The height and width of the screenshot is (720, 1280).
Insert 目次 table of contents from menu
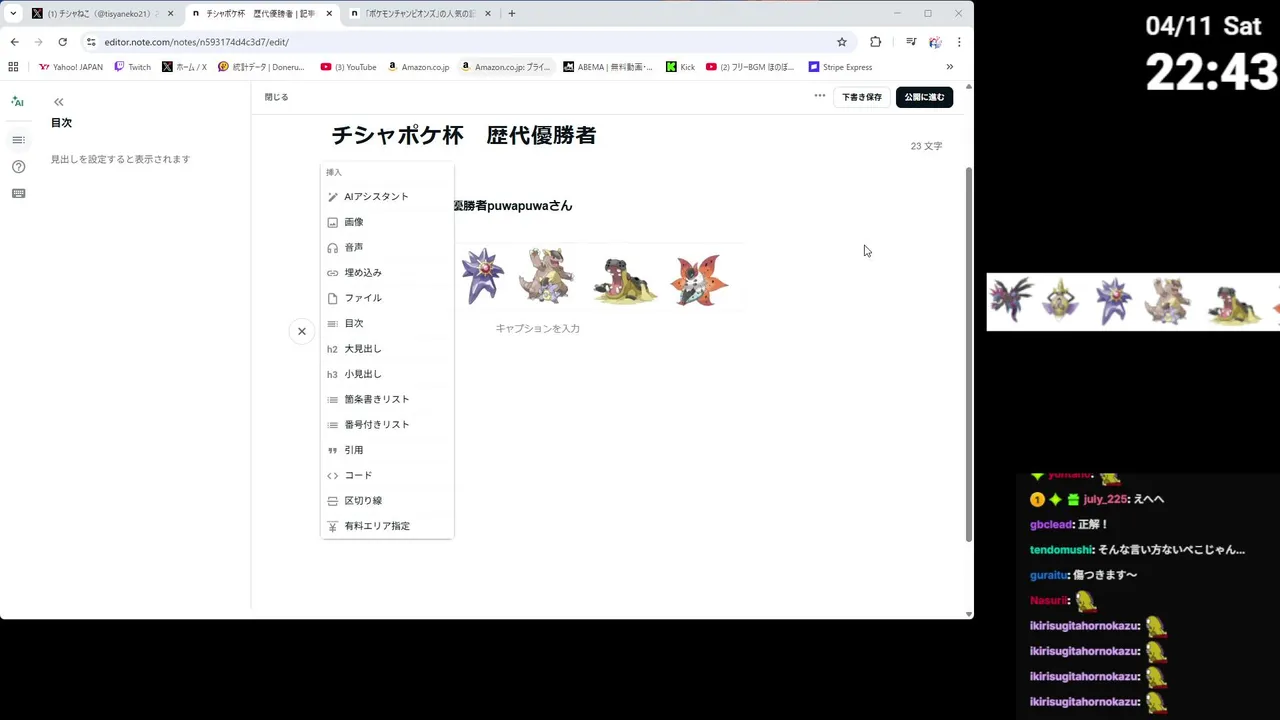387,323
